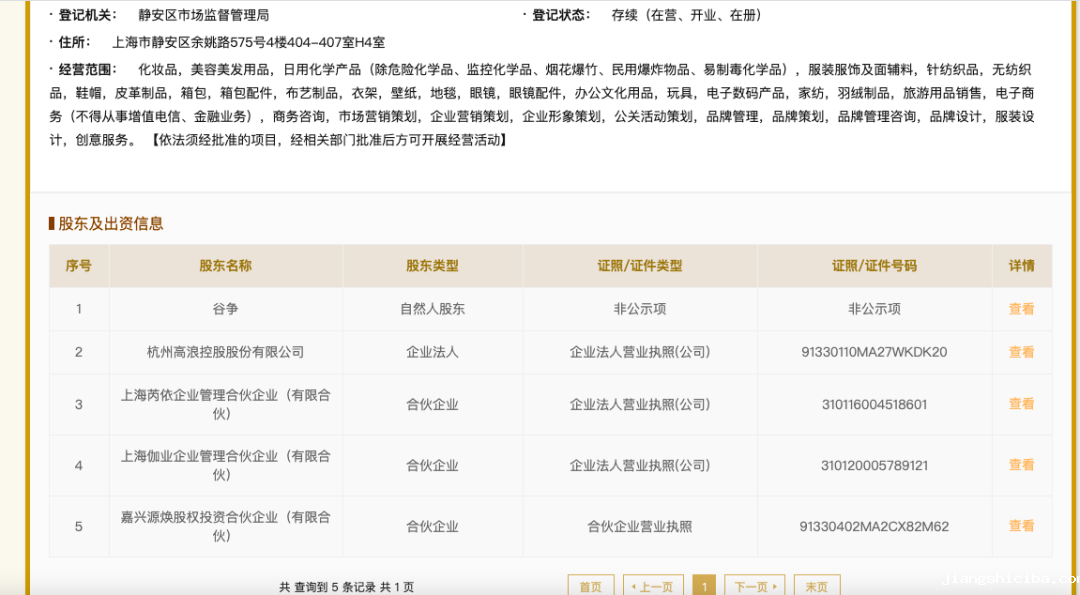Click the record count text 共 查询到 5 条记录
Viewport: 1080px width, 595px height.
point(328,587)
